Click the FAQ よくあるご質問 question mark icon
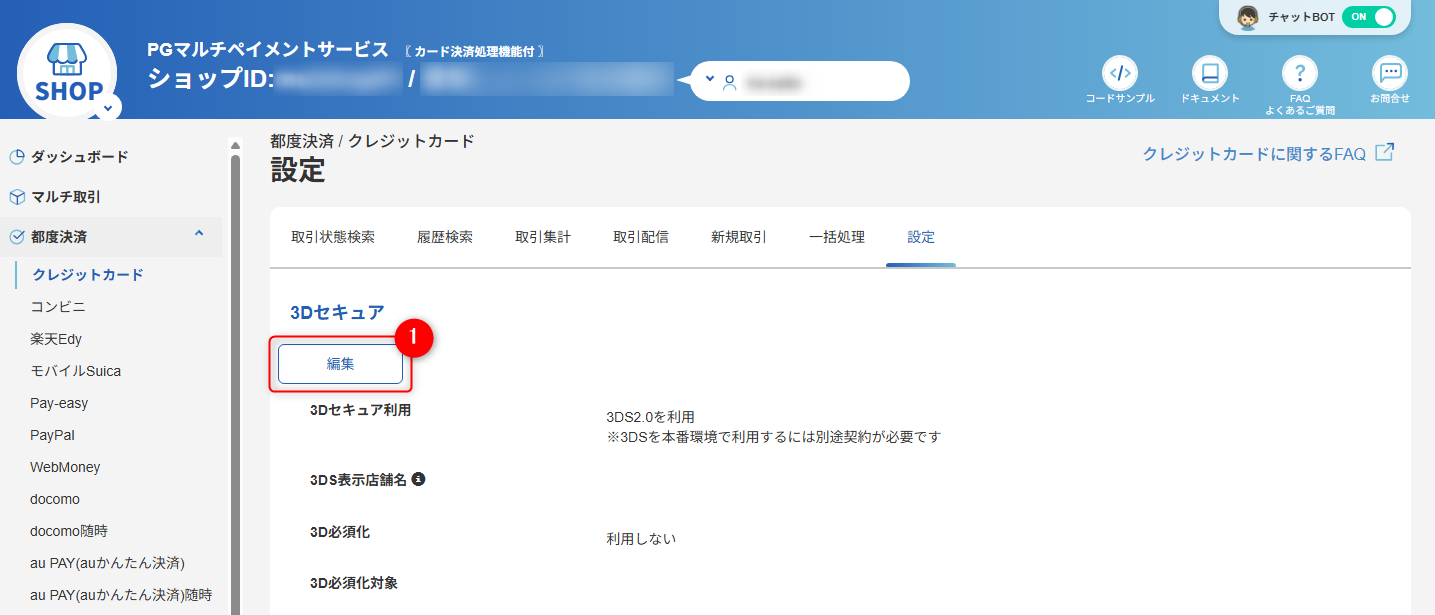 pos(1299,72)
